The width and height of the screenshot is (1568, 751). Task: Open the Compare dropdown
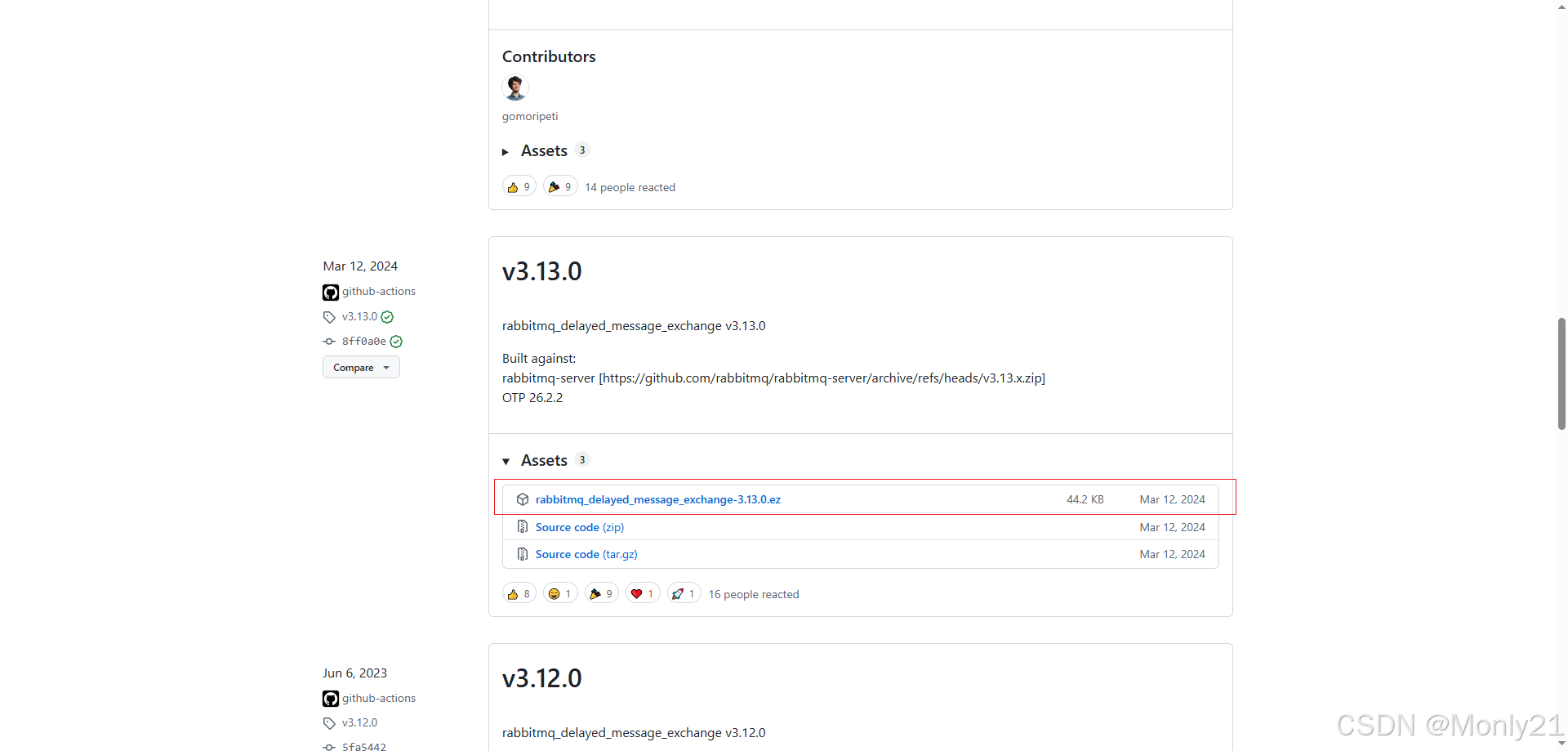(361, 368)
